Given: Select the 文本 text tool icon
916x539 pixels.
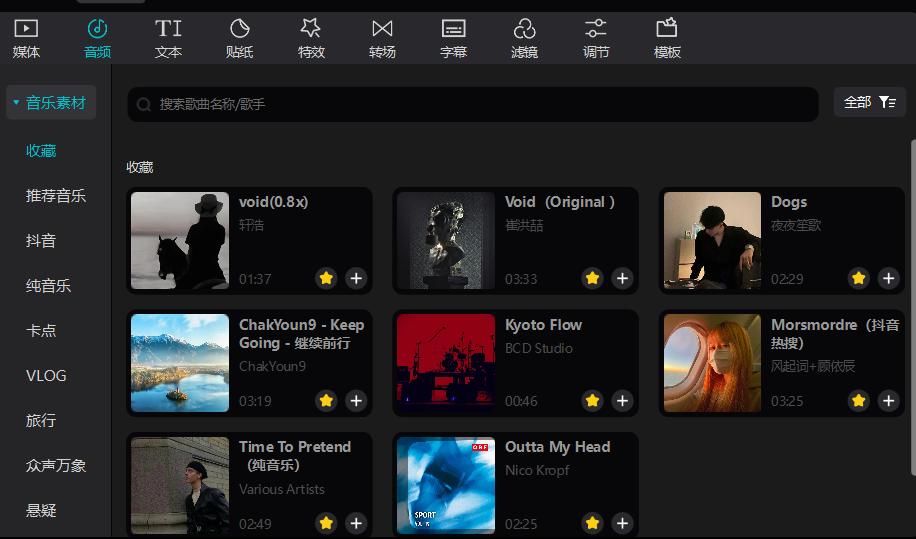Looking at the screenshot, I should 168,38.
